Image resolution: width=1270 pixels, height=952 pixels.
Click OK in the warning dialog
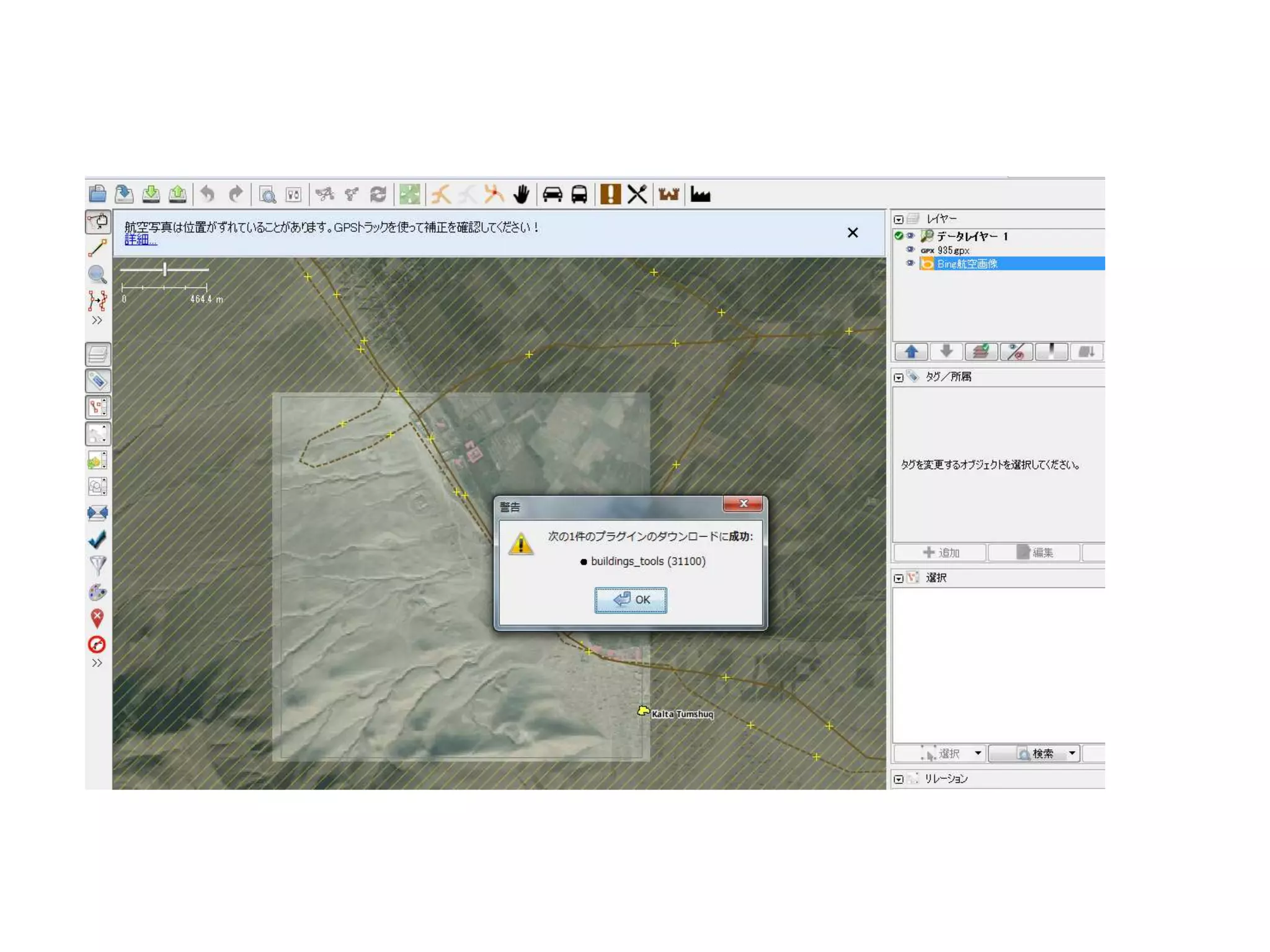click(x=631, y=600)
